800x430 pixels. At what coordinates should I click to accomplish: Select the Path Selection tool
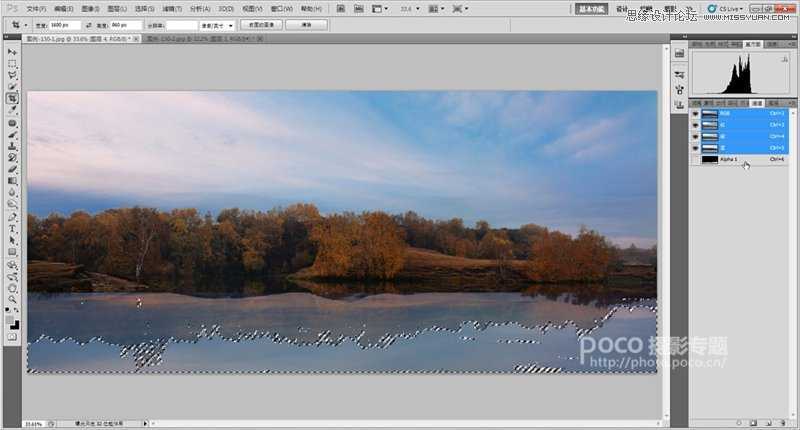(12, 240)
